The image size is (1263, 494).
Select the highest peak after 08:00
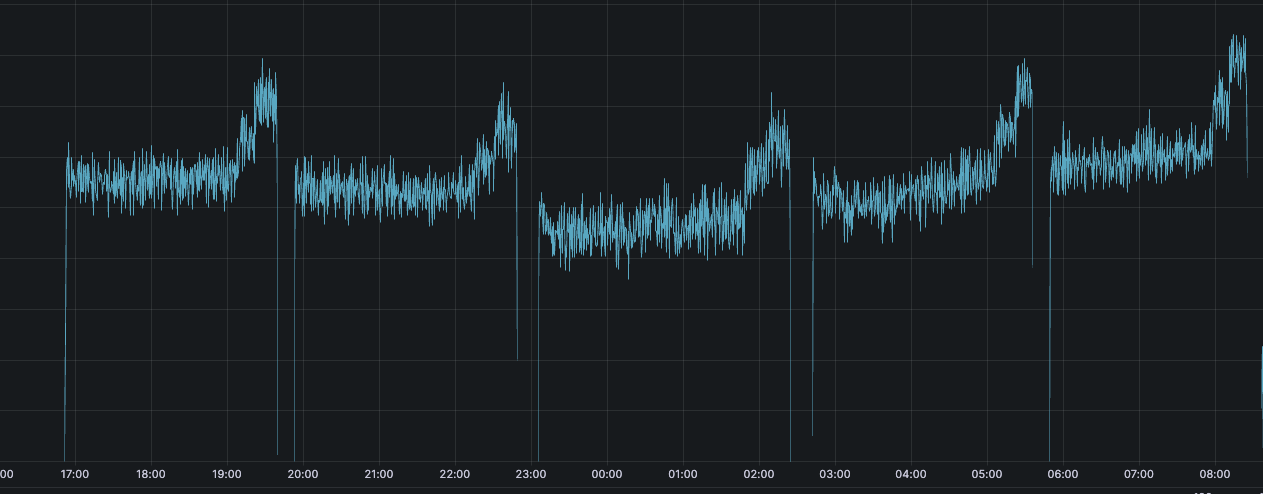coord(1234,36)
